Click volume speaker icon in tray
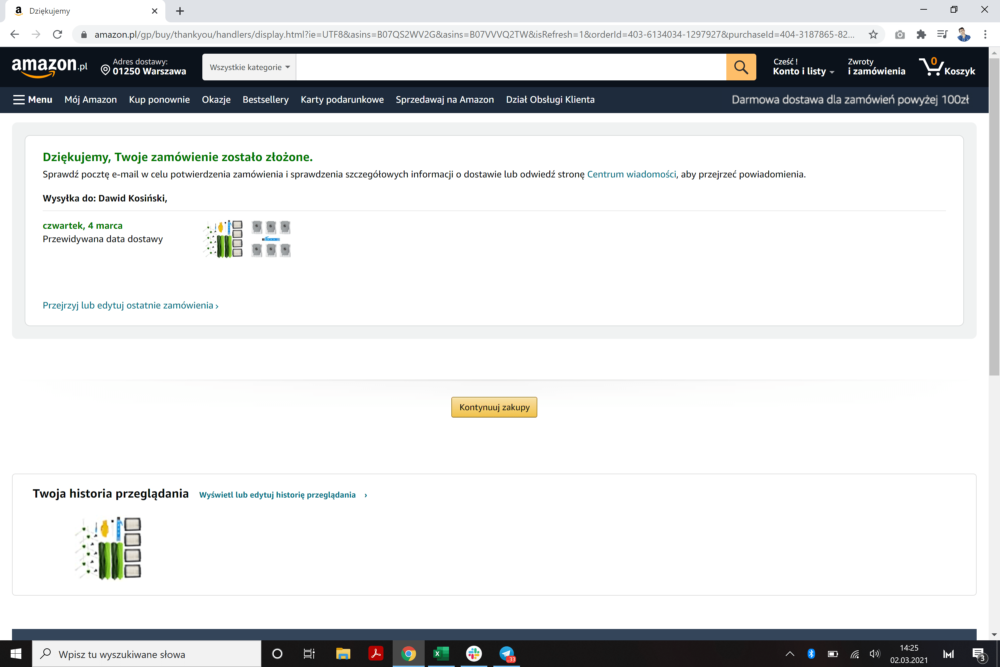This screenshot has width=1000, height=667. (875, 654)
